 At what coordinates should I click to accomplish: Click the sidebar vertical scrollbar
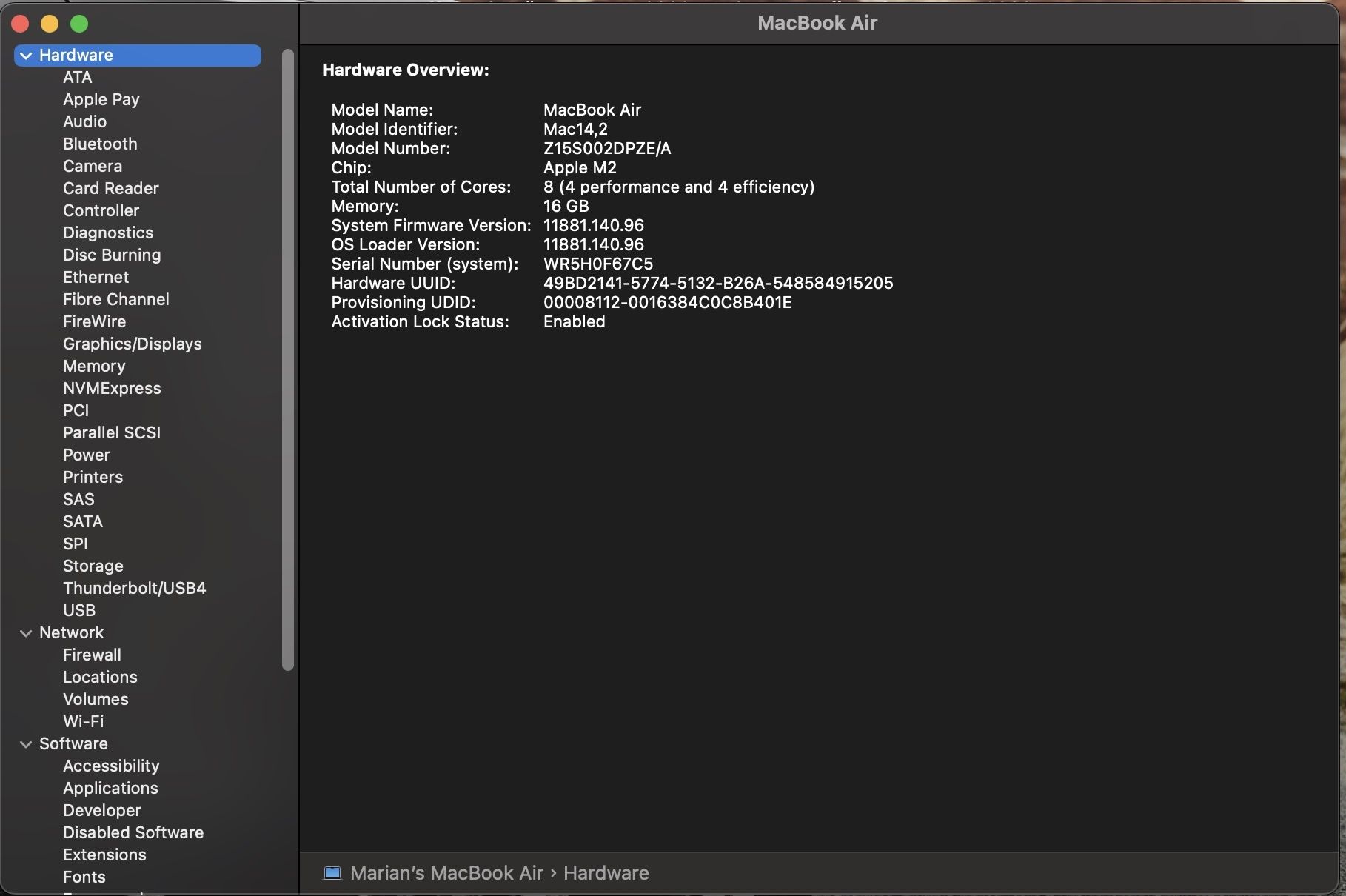(x=288, y=360)
